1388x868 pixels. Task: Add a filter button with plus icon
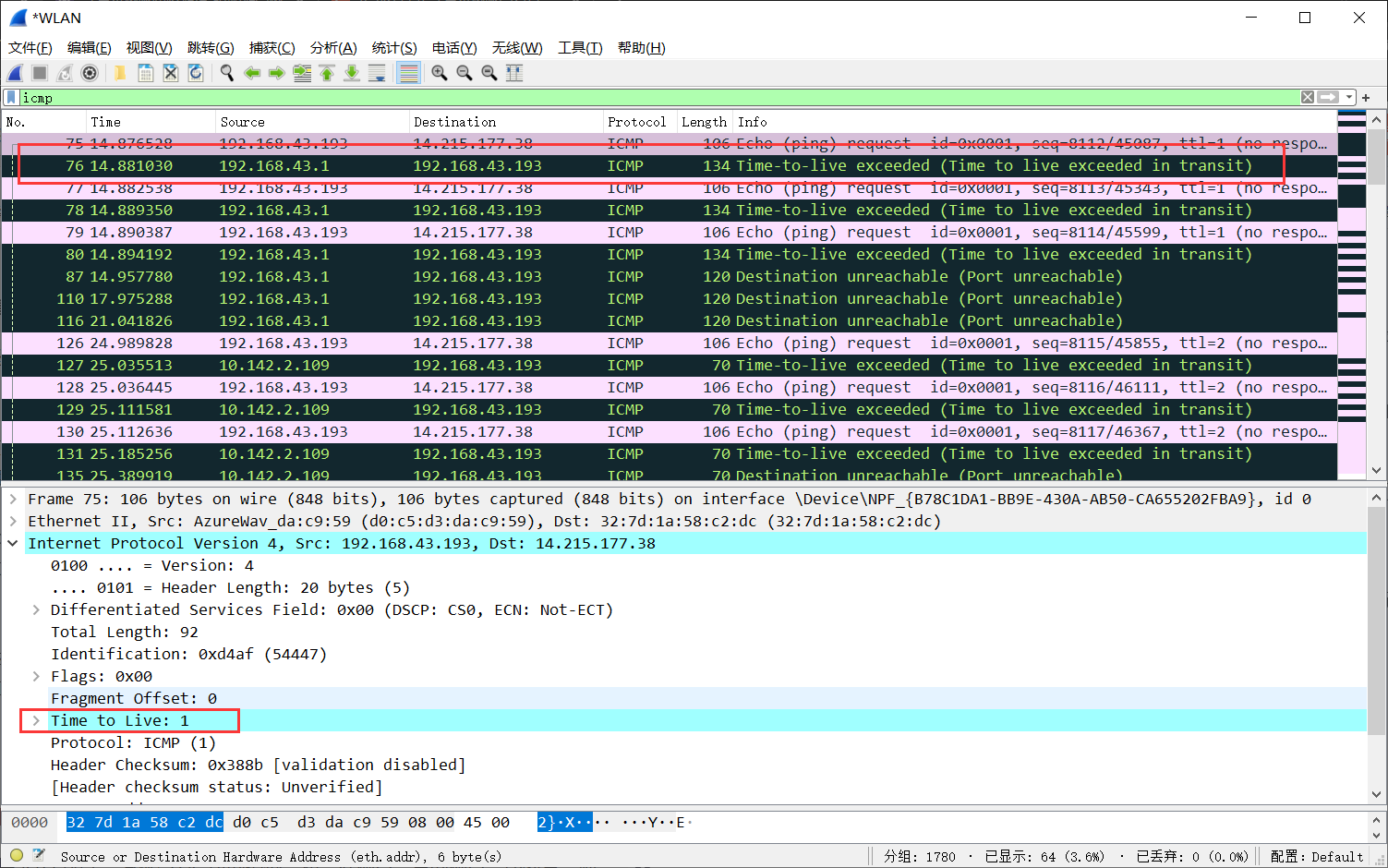coord(1366,97)
